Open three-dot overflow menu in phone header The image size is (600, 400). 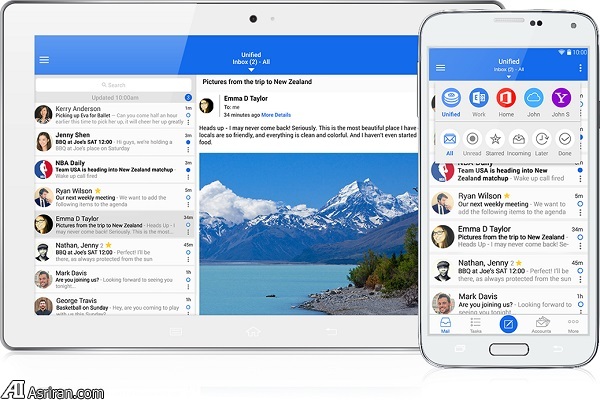point(577,67)
